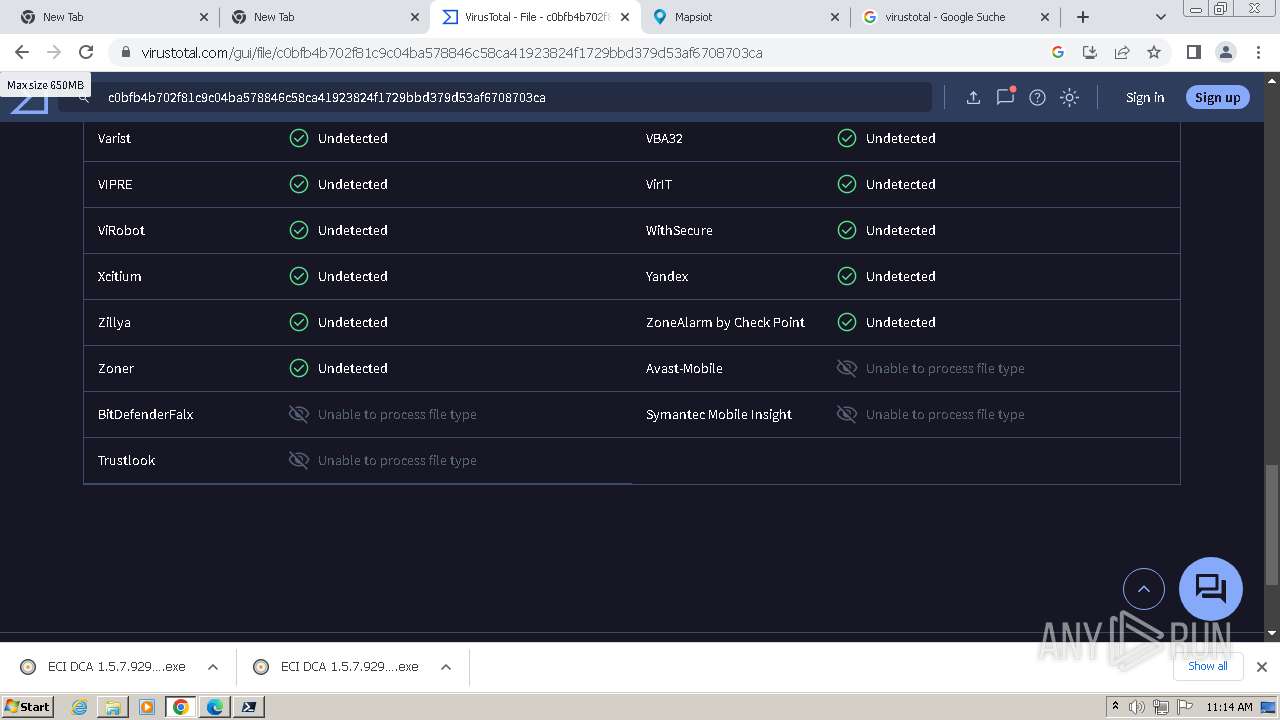Viewport: 1280px width, 720px height.
Task: Click the ViRobot vendor name
Action: 121,230
